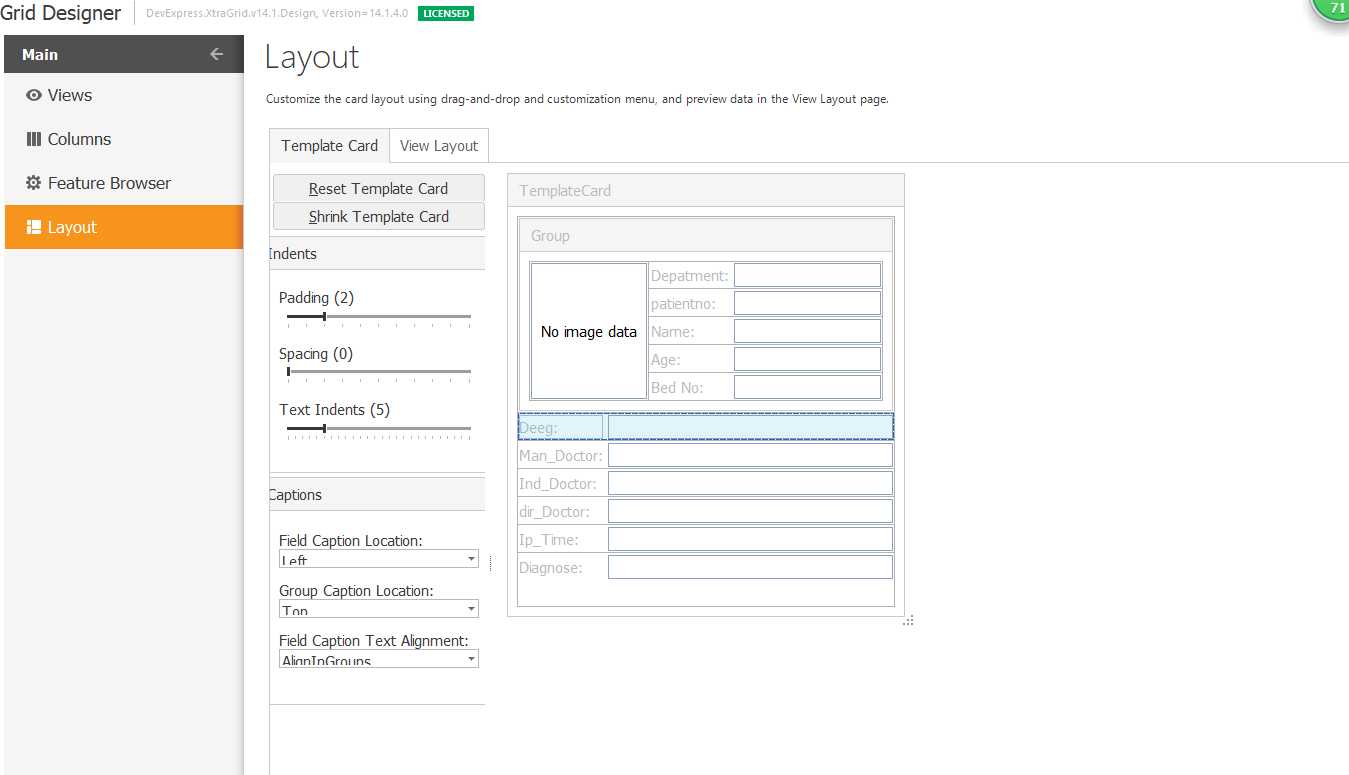Click the Bed No input field
Viewport: 1349px width, 775px height.
click(x=808, y=387)
